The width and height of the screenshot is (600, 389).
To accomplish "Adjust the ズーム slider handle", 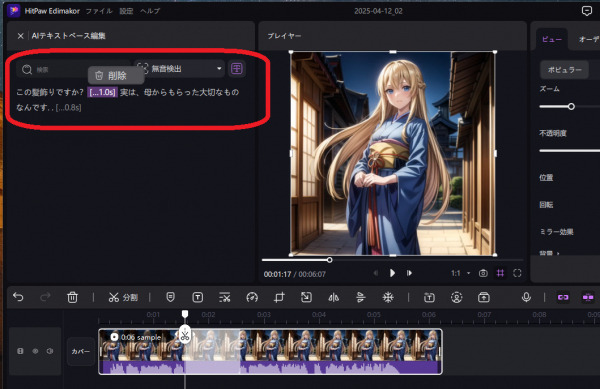I will coord(571,107).
